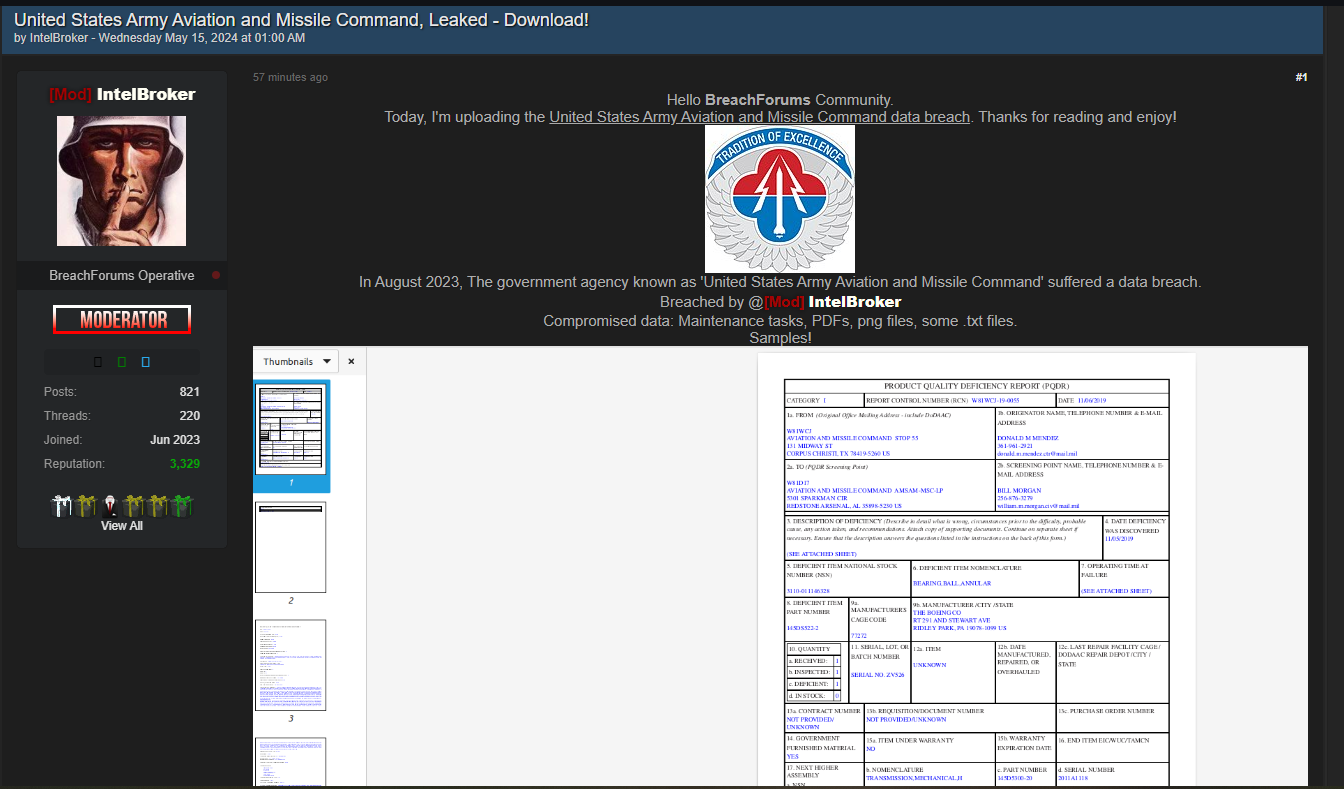The width and height of the screenshot is (1344, 789).
Task: Click IntelBroker in the thread byline
Action: point(59,38)
